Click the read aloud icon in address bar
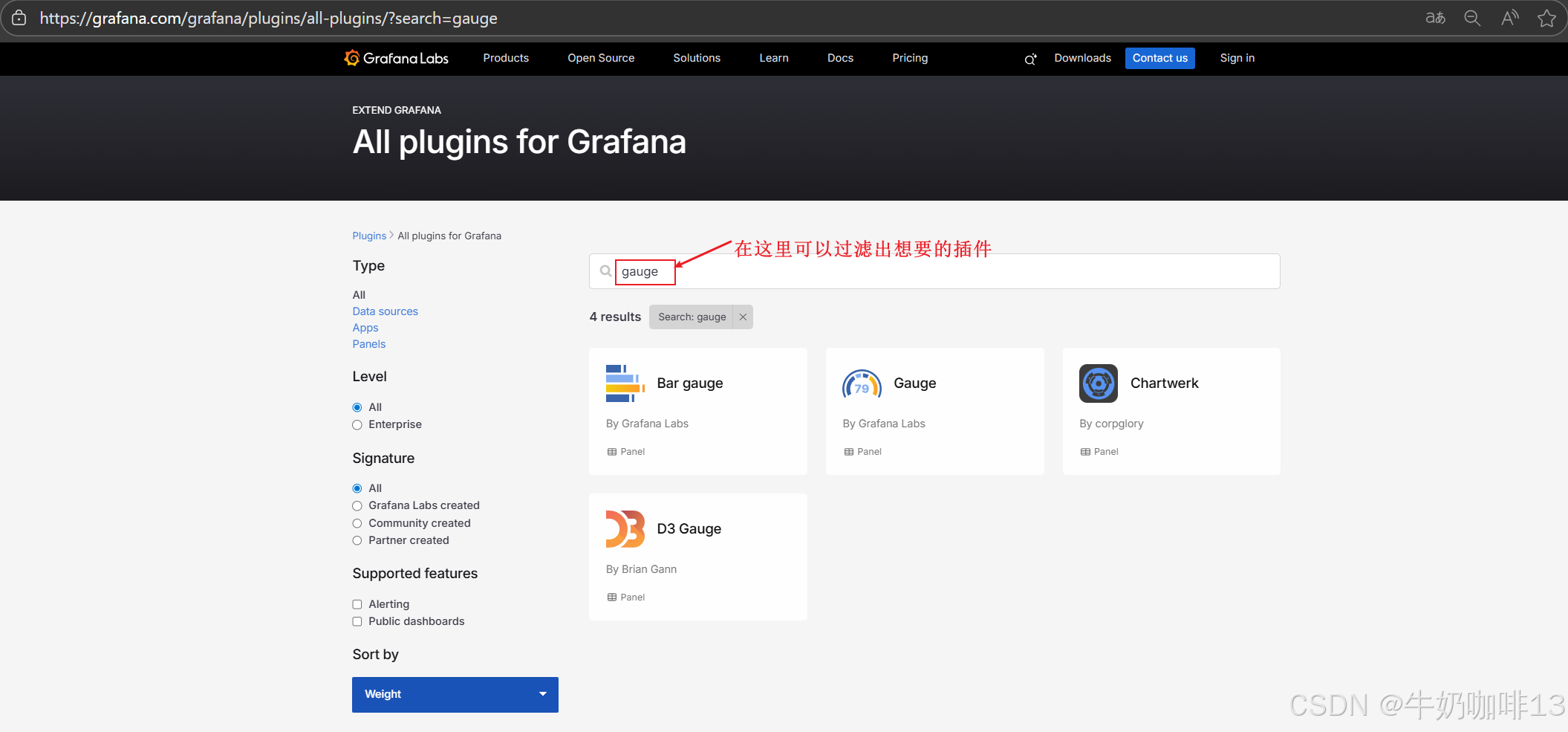1568x732 pixels. point(1509,18)
